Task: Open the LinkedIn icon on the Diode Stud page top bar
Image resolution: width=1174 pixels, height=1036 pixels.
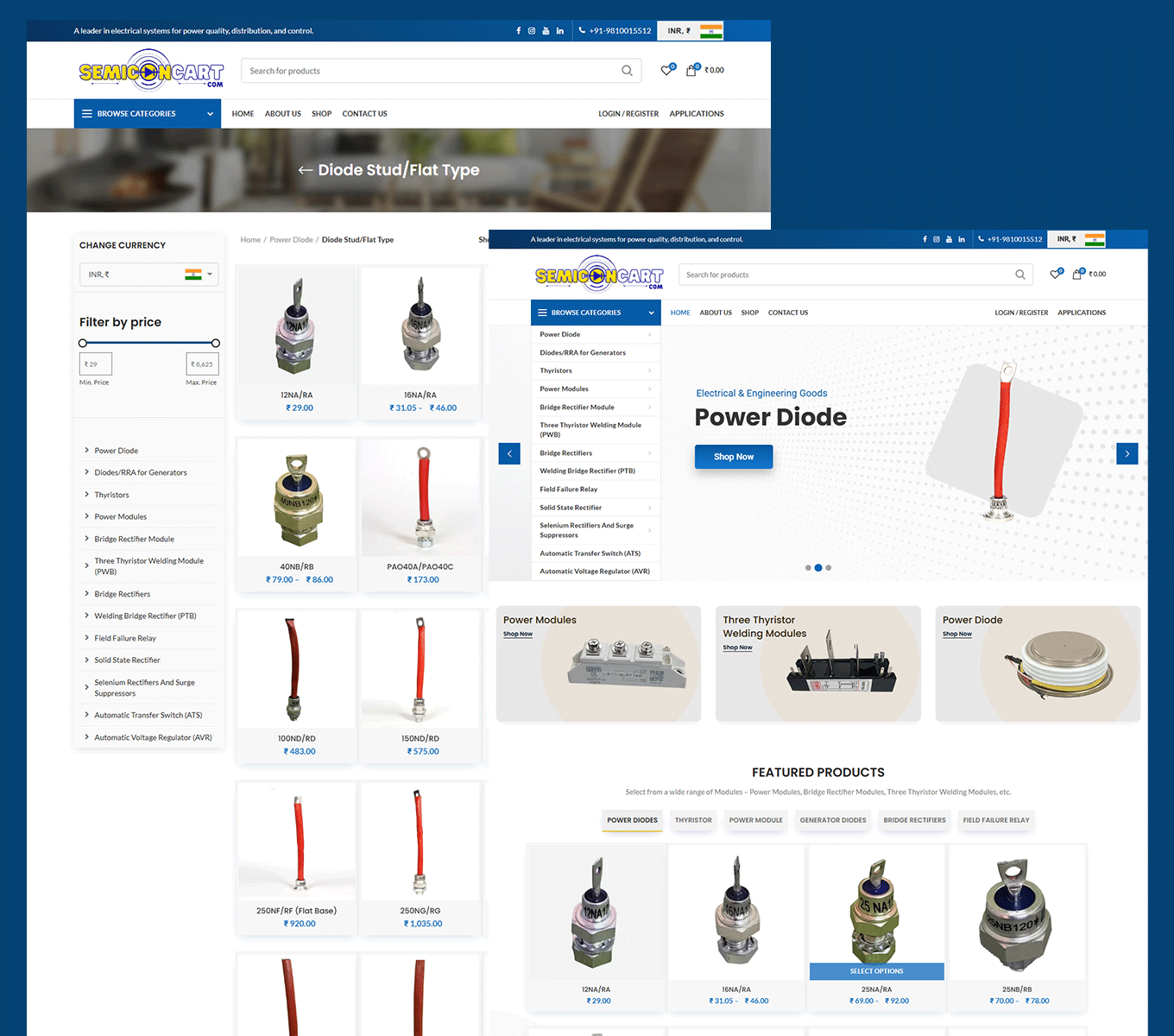Action: click(560, 30)
